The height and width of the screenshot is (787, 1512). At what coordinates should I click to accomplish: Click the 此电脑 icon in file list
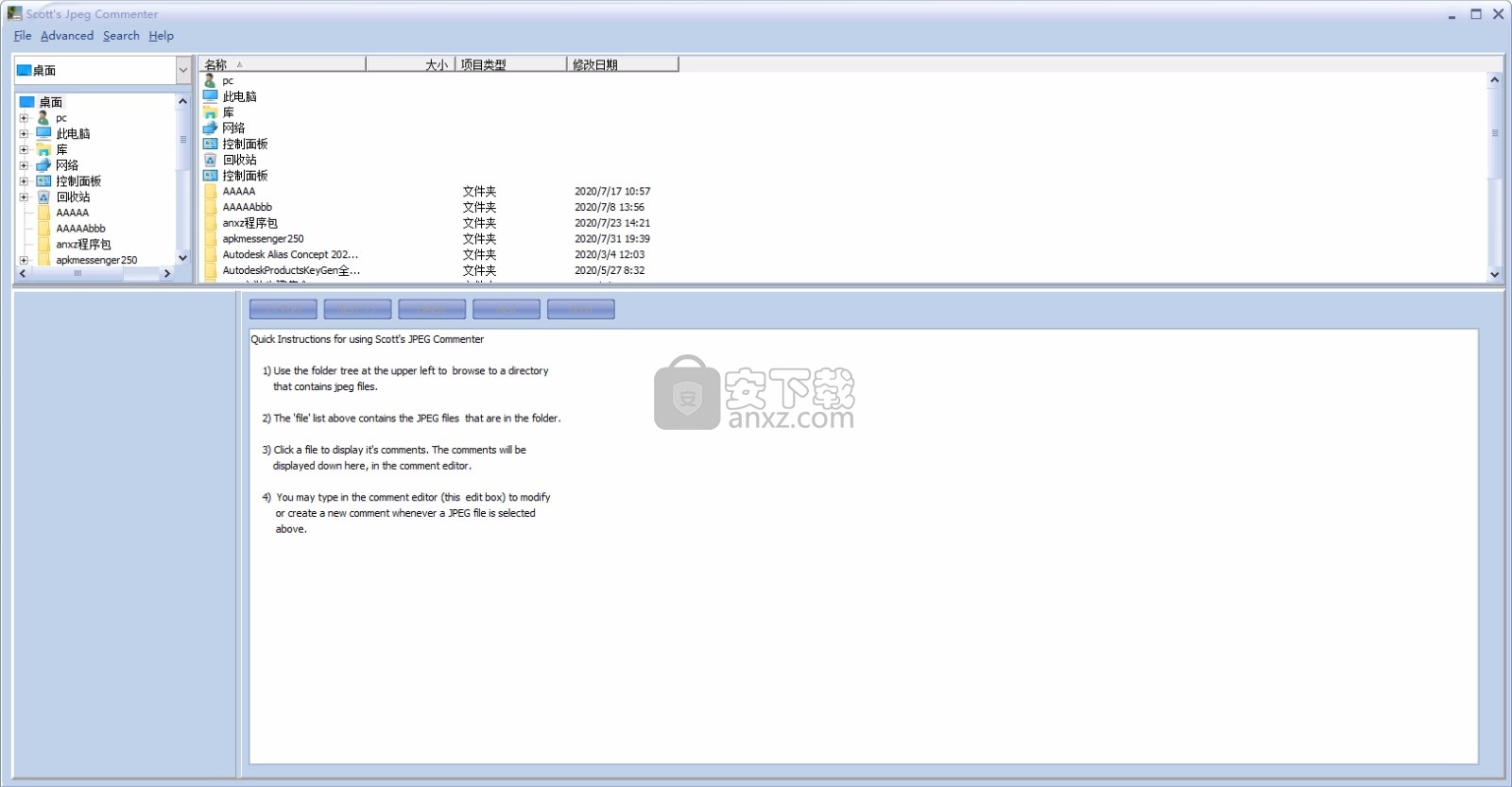tap(211, 96)
